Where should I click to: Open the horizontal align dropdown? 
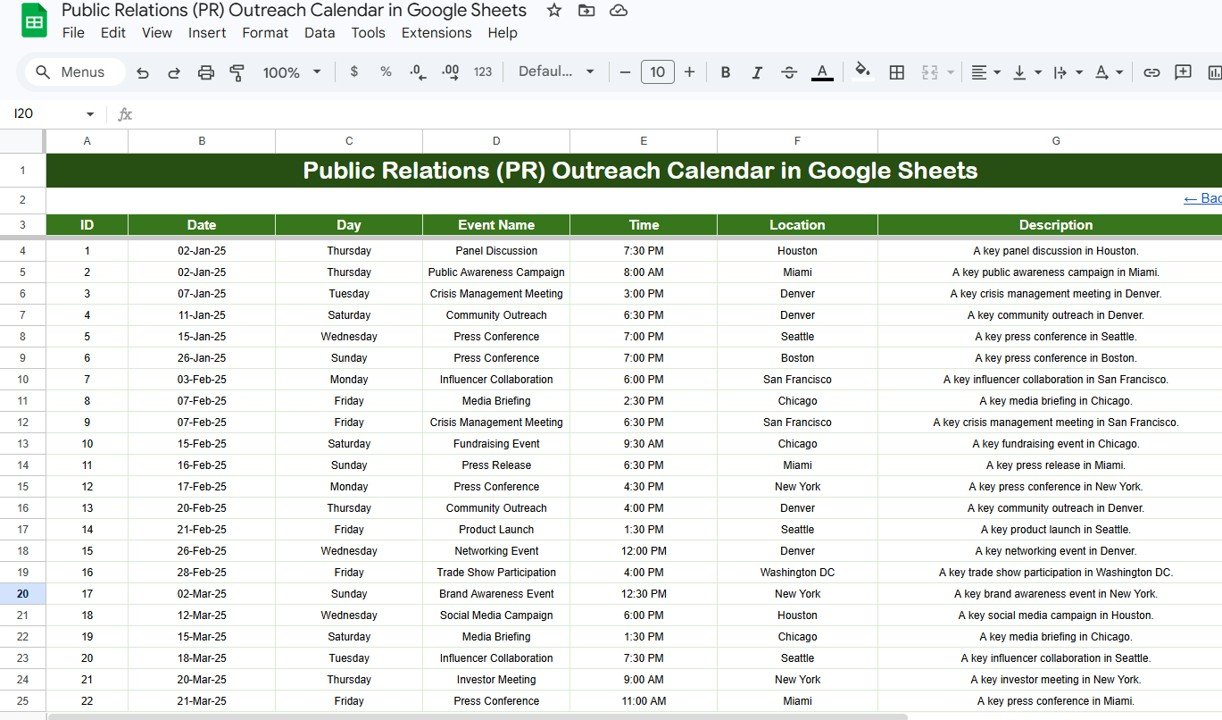click(983, 72)
